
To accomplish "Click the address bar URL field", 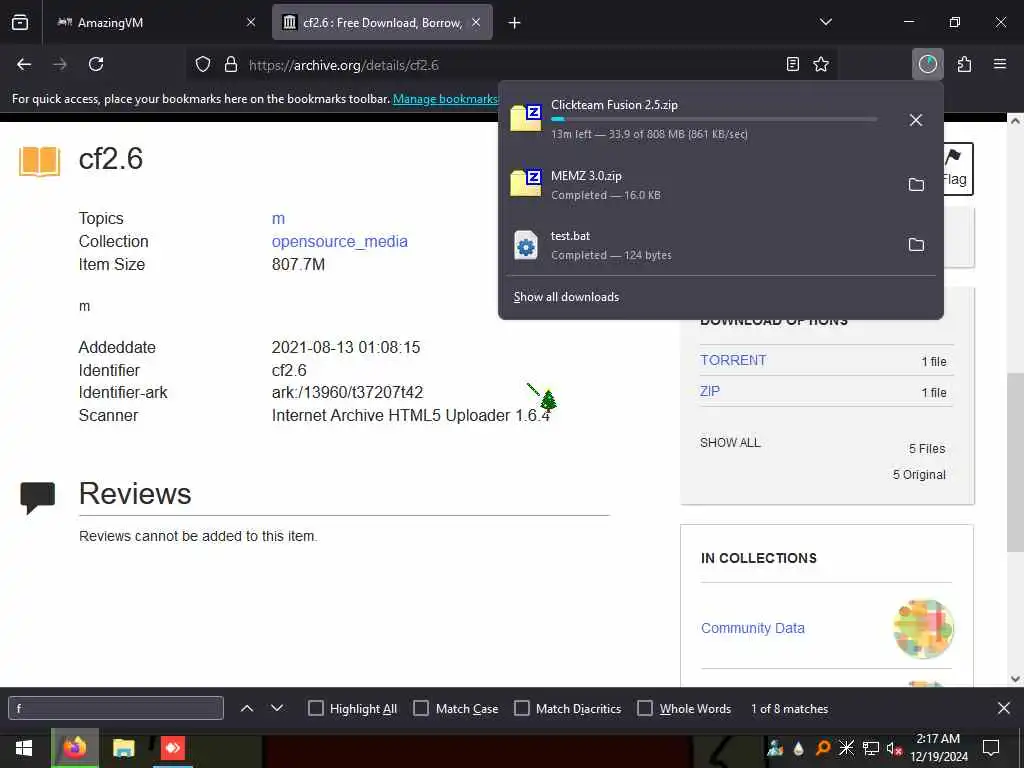I will [x=509, y=65].
